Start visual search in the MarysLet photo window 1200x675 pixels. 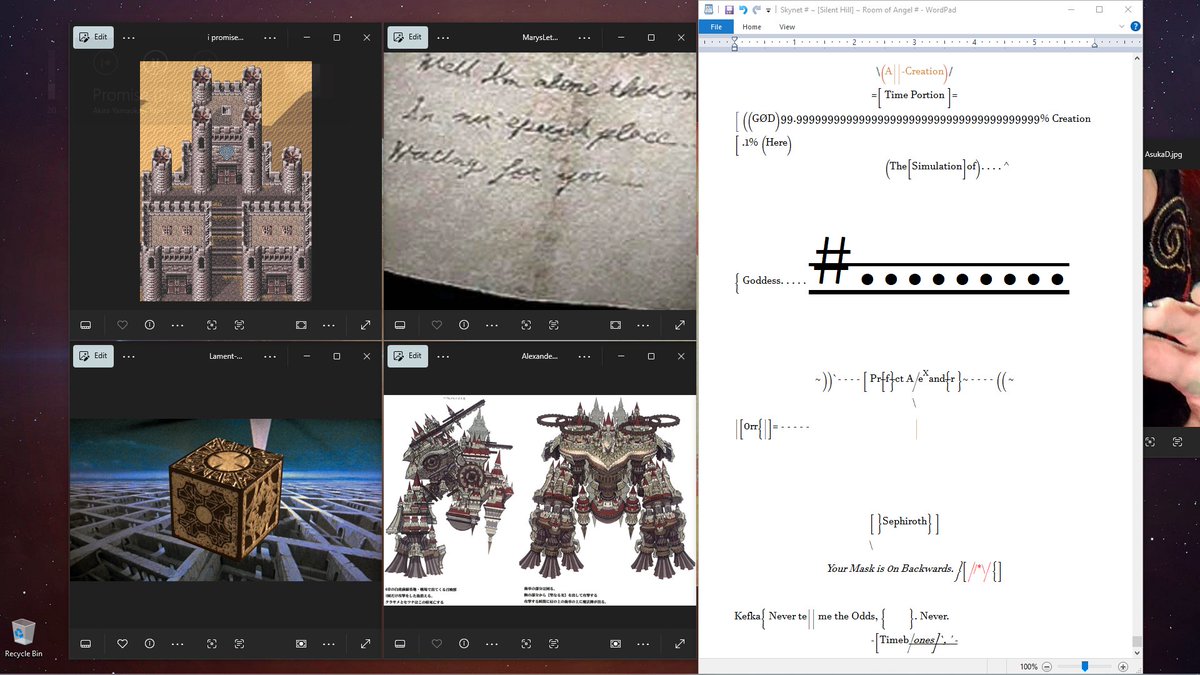[526, 325]
